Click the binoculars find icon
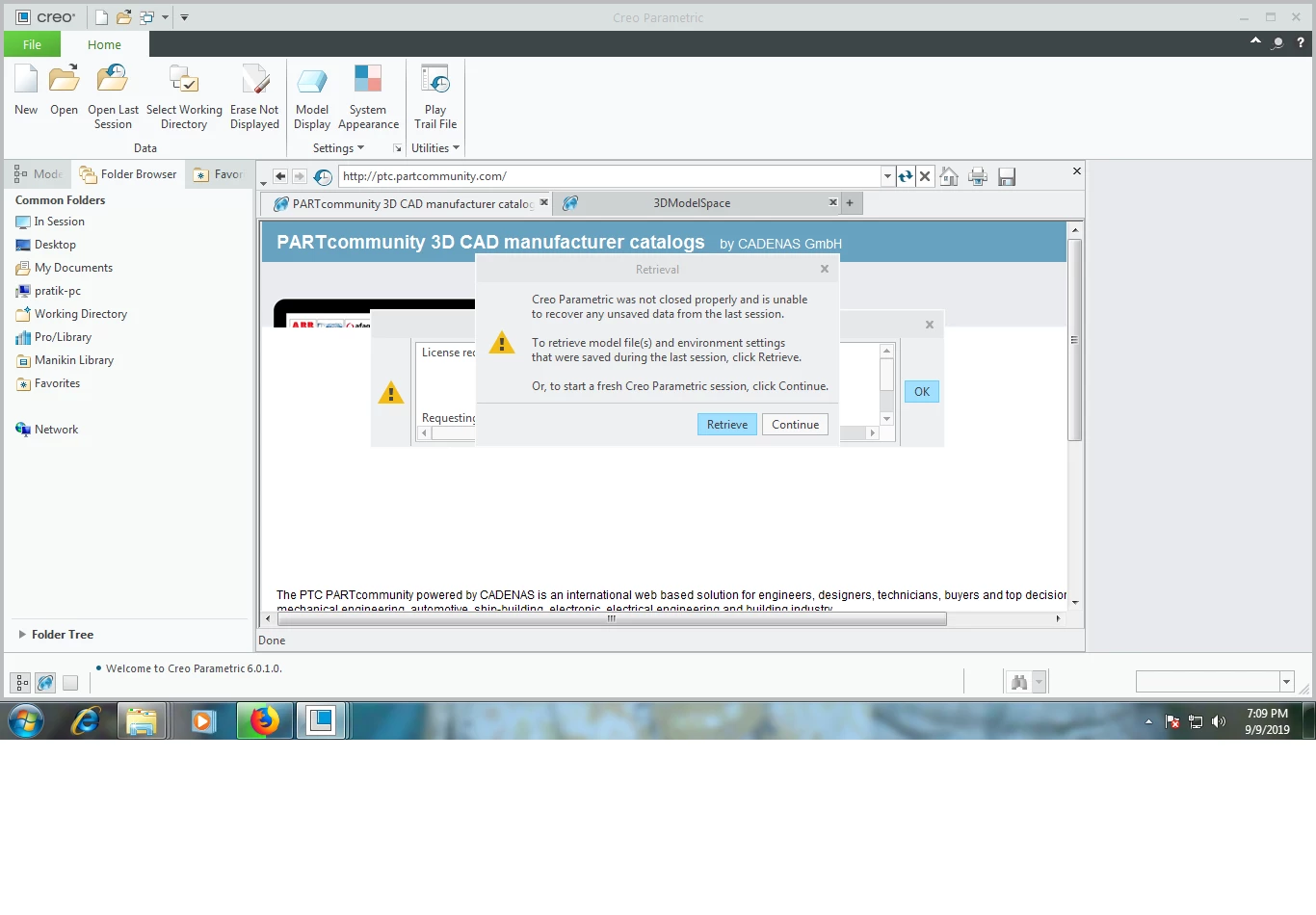This screenshot has width=1316, height=915. pyautogui.click(x=1019, y=682)
